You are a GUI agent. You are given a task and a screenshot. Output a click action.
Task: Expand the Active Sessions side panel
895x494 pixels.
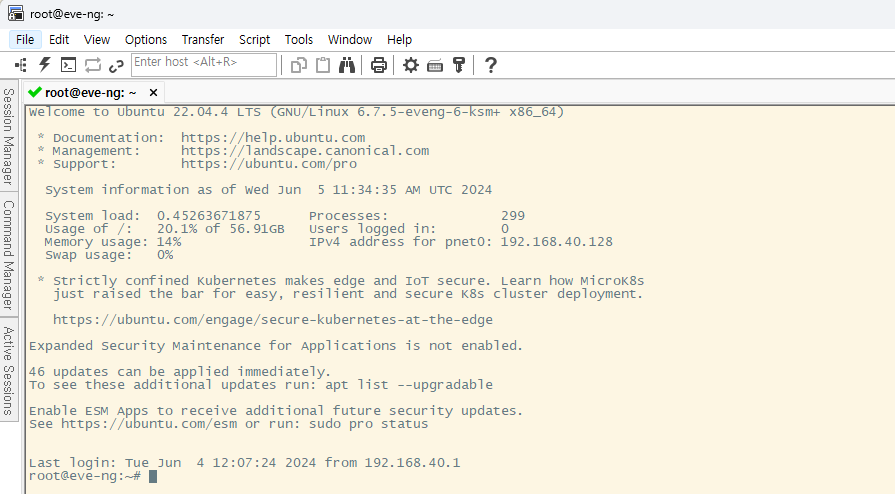pyautogui.click(x=9, y=370)
